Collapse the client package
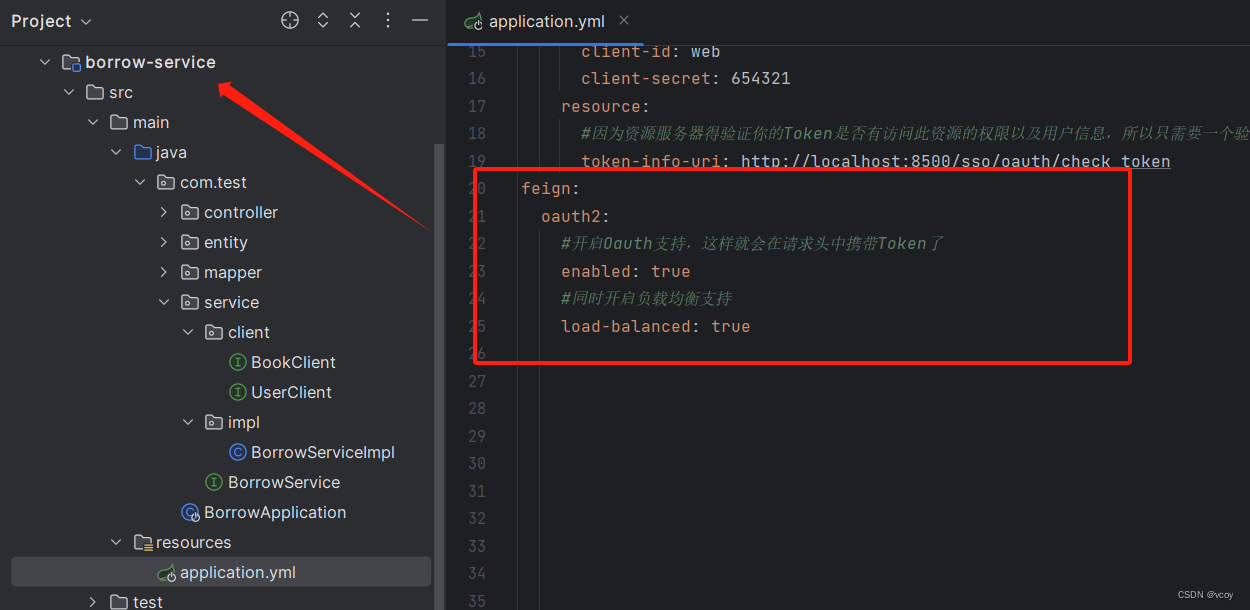 [x=188, y=332]
